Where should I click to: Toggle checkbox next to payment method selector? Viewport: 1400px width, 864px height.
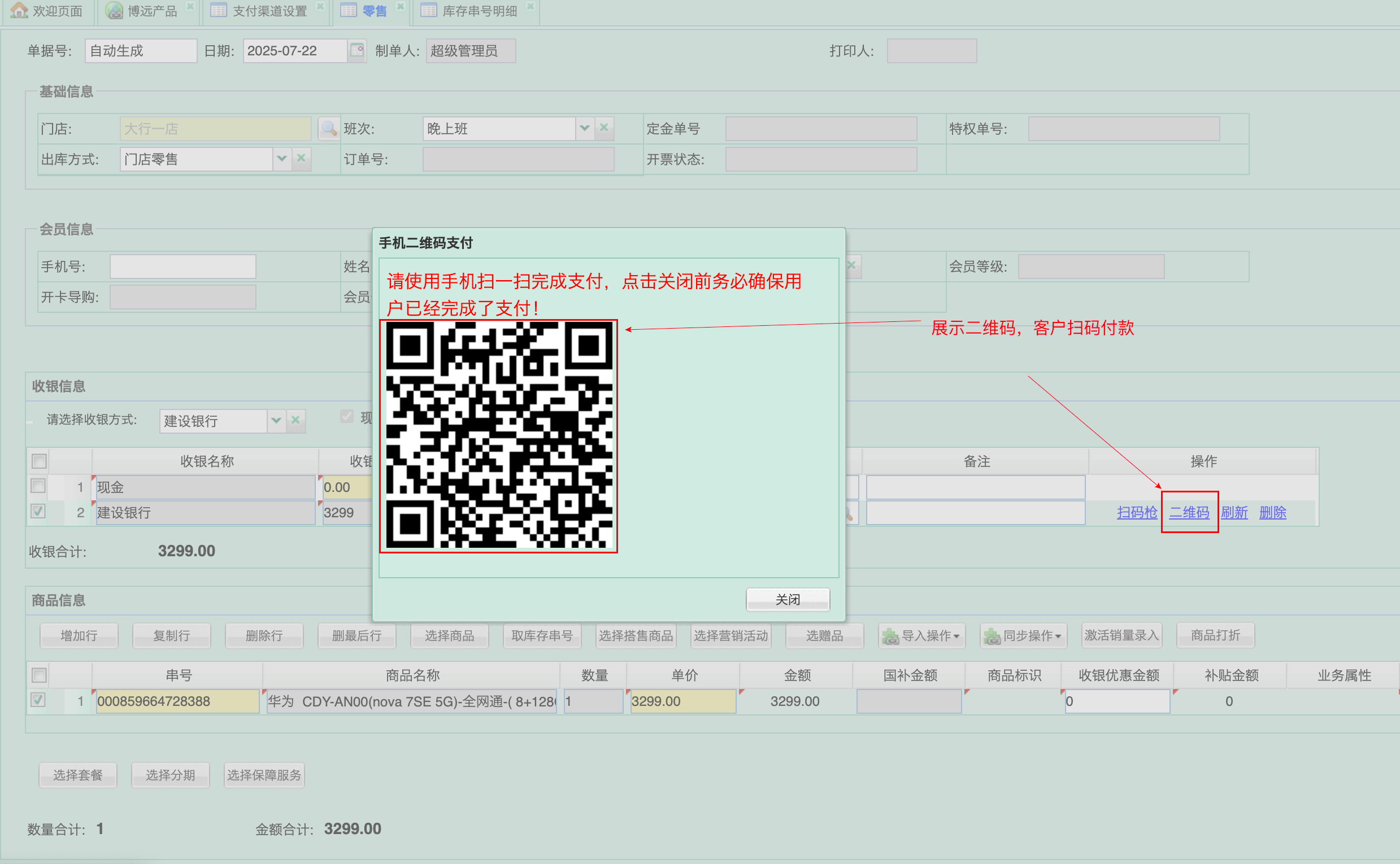coord(346,416)
